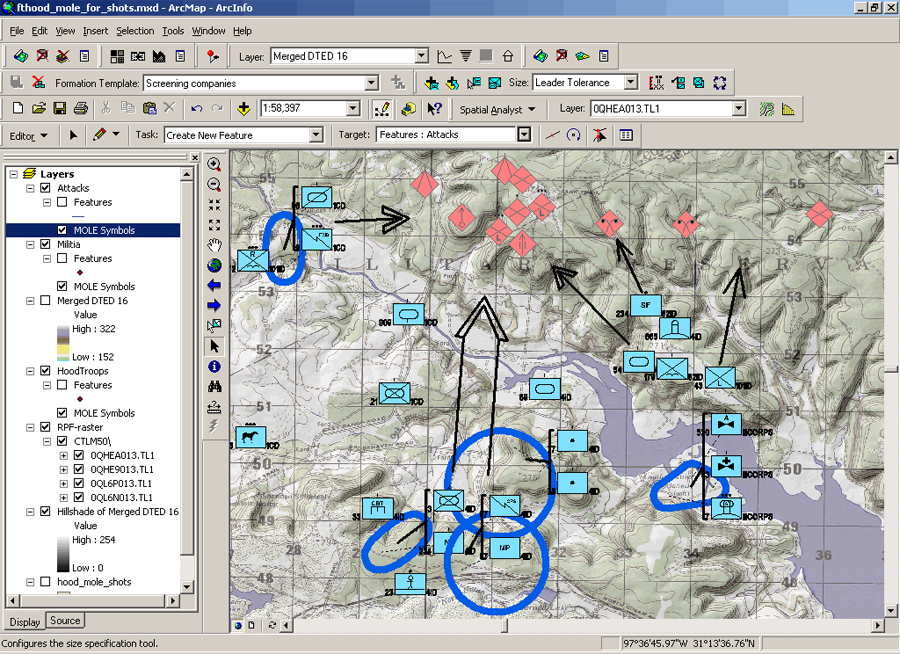Click the Attacks blue line symbol
900x654 pixels.
click(x=79, y=216)
